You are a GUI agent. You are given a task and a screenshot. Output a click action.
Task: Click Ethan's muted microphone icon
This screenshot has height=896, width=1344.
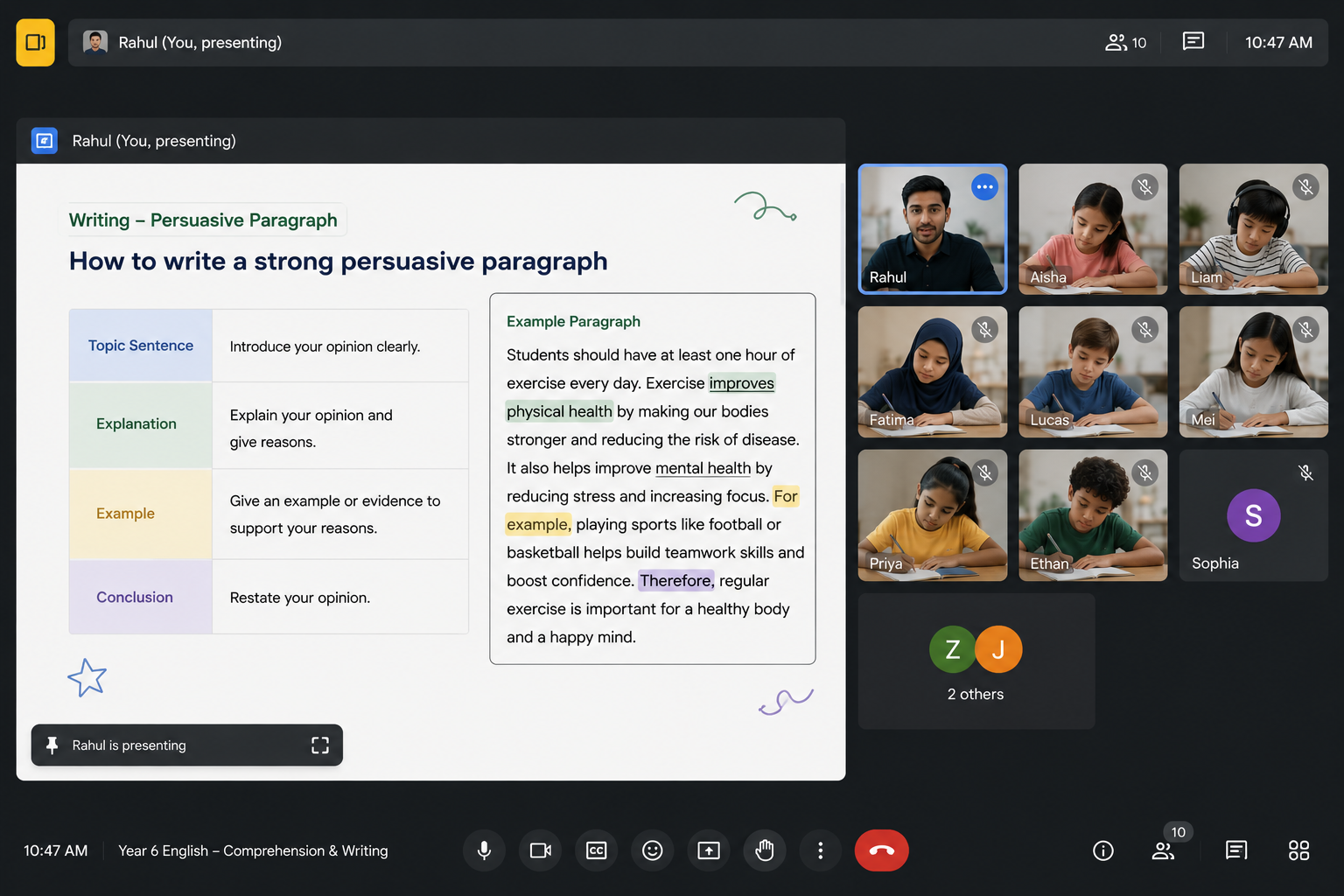tap(1145, 473)
